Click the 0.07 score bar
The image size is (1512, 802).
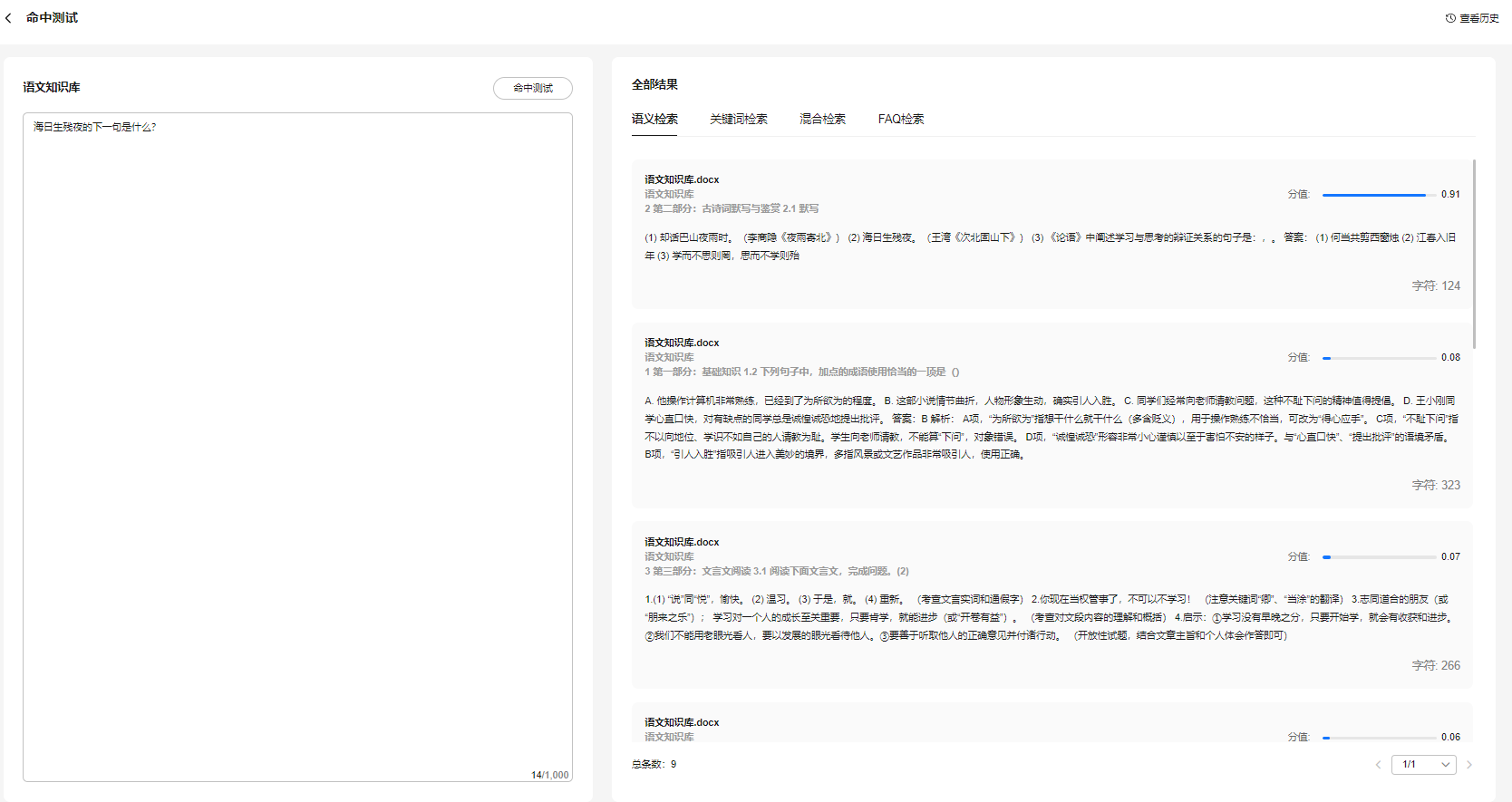(x=1378, y=557)
